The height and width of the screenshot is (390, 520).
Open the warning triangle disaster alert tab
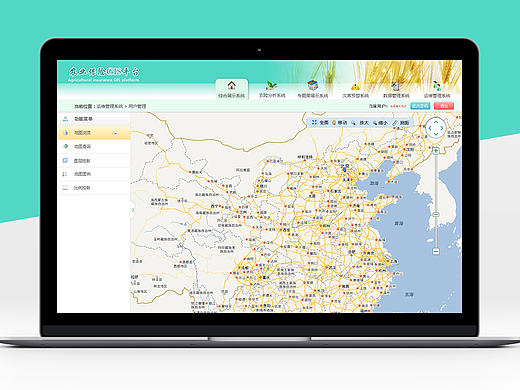tap(355, 90)
